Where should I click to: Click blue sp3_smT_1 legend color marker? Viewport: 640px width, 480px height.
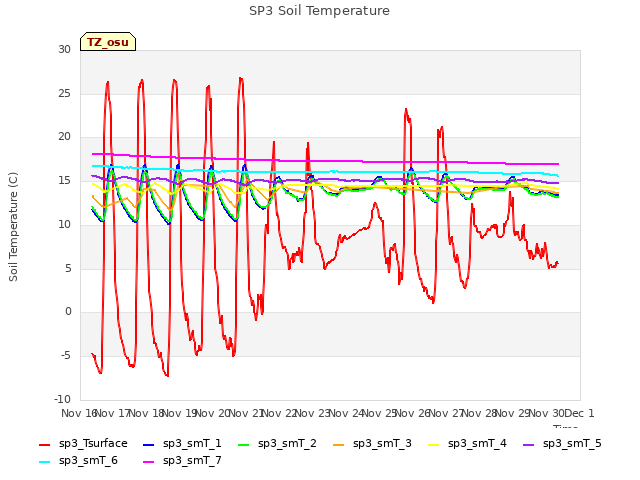149,444
